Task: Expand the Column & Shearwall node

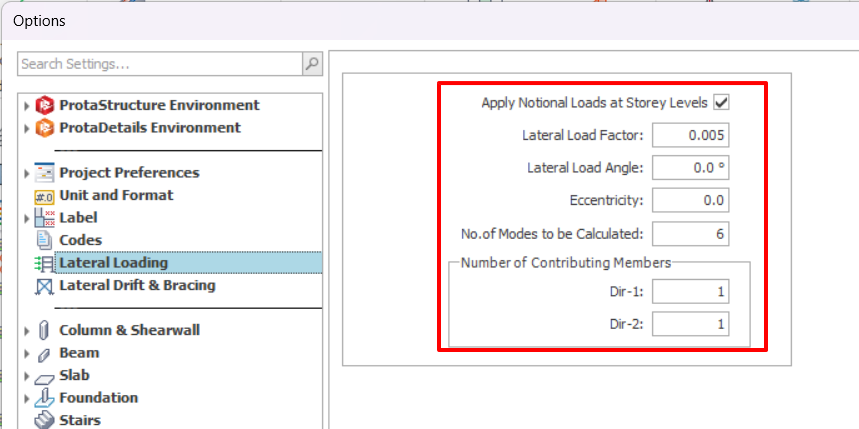Action: click(x=26, y=331)
